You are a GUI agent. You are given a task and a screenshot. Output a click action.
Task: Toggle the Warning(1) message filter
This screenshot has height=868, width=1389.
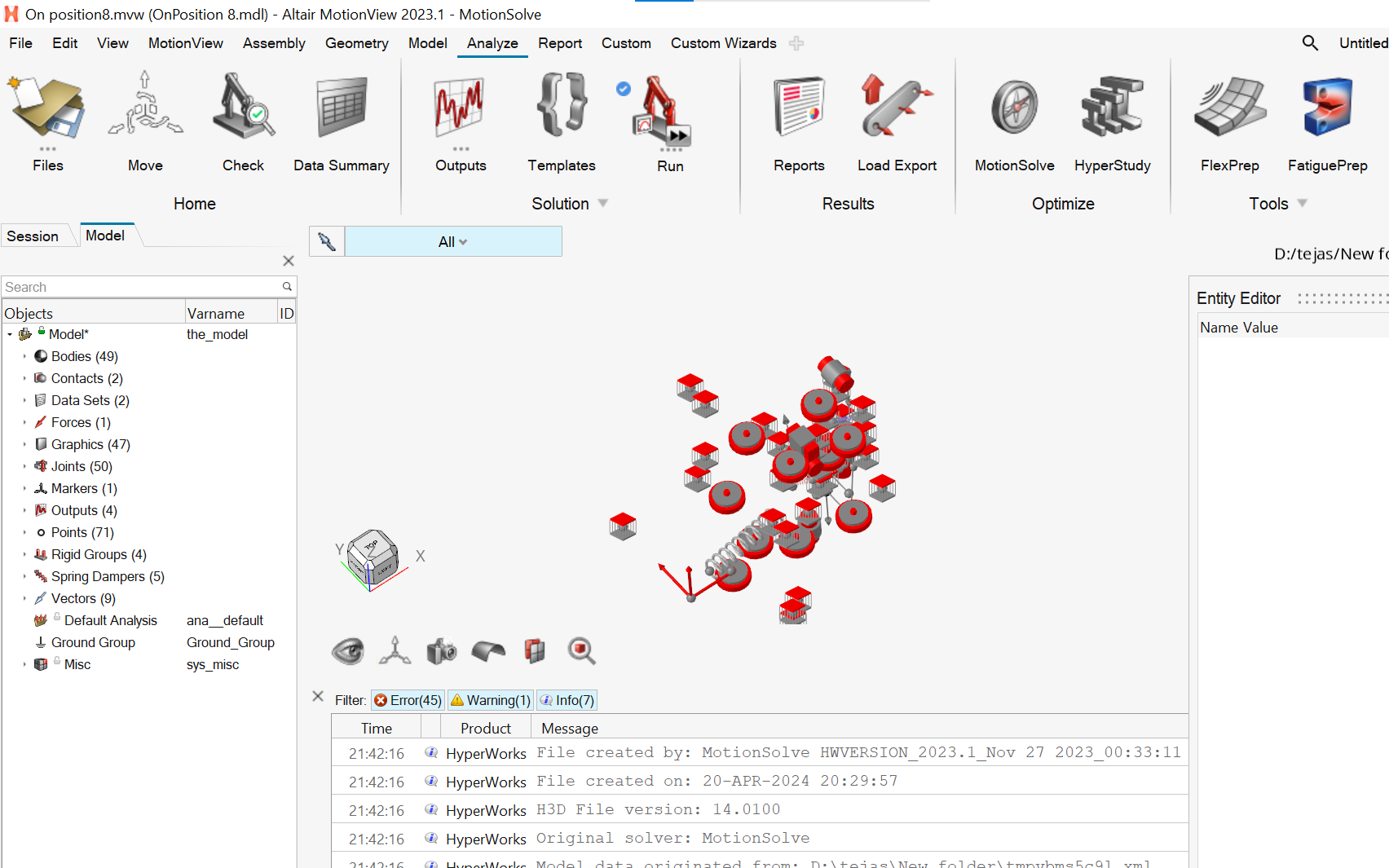pyautogui.click(x=490, y=699)
